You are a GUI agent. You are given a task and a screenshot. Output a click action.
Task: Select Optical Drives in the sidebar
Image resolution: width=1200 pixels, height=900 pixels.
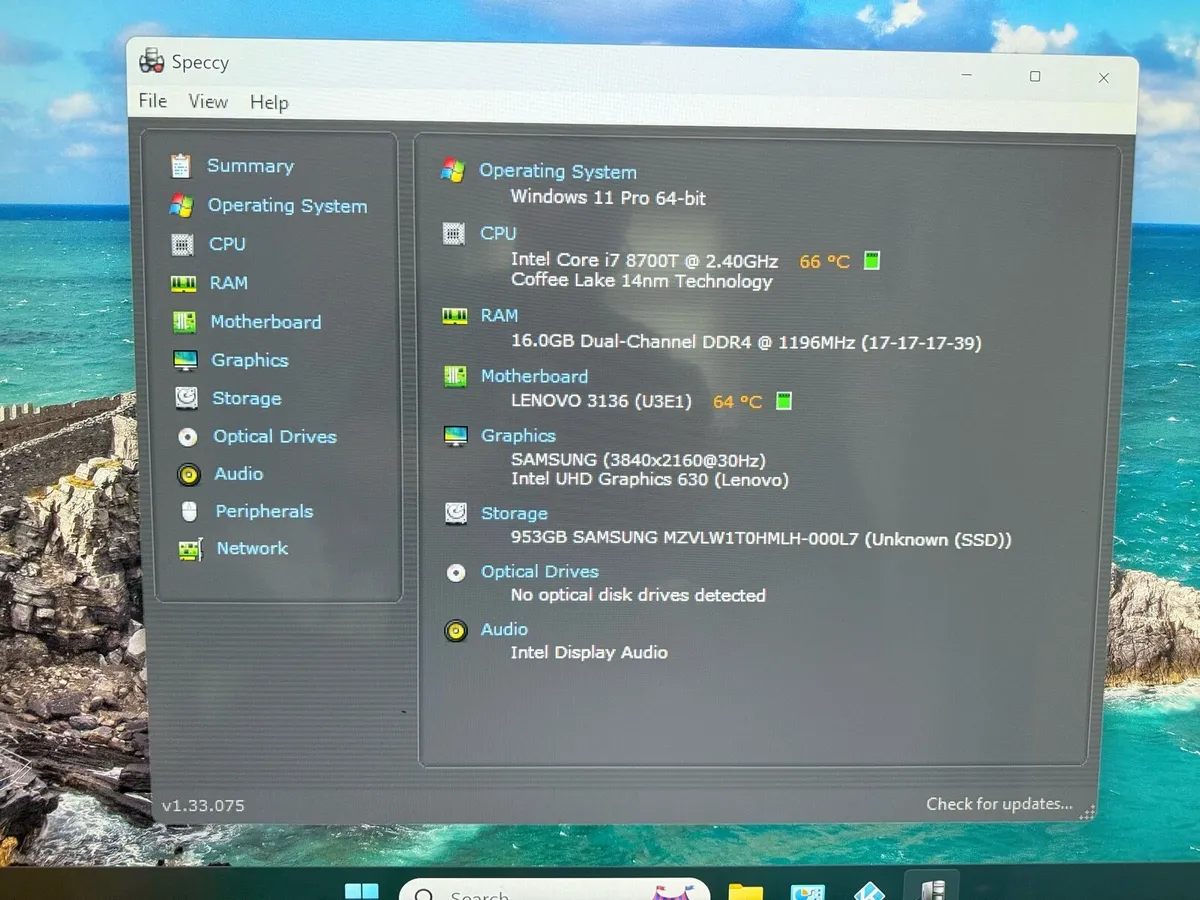(x=275, y=437)
